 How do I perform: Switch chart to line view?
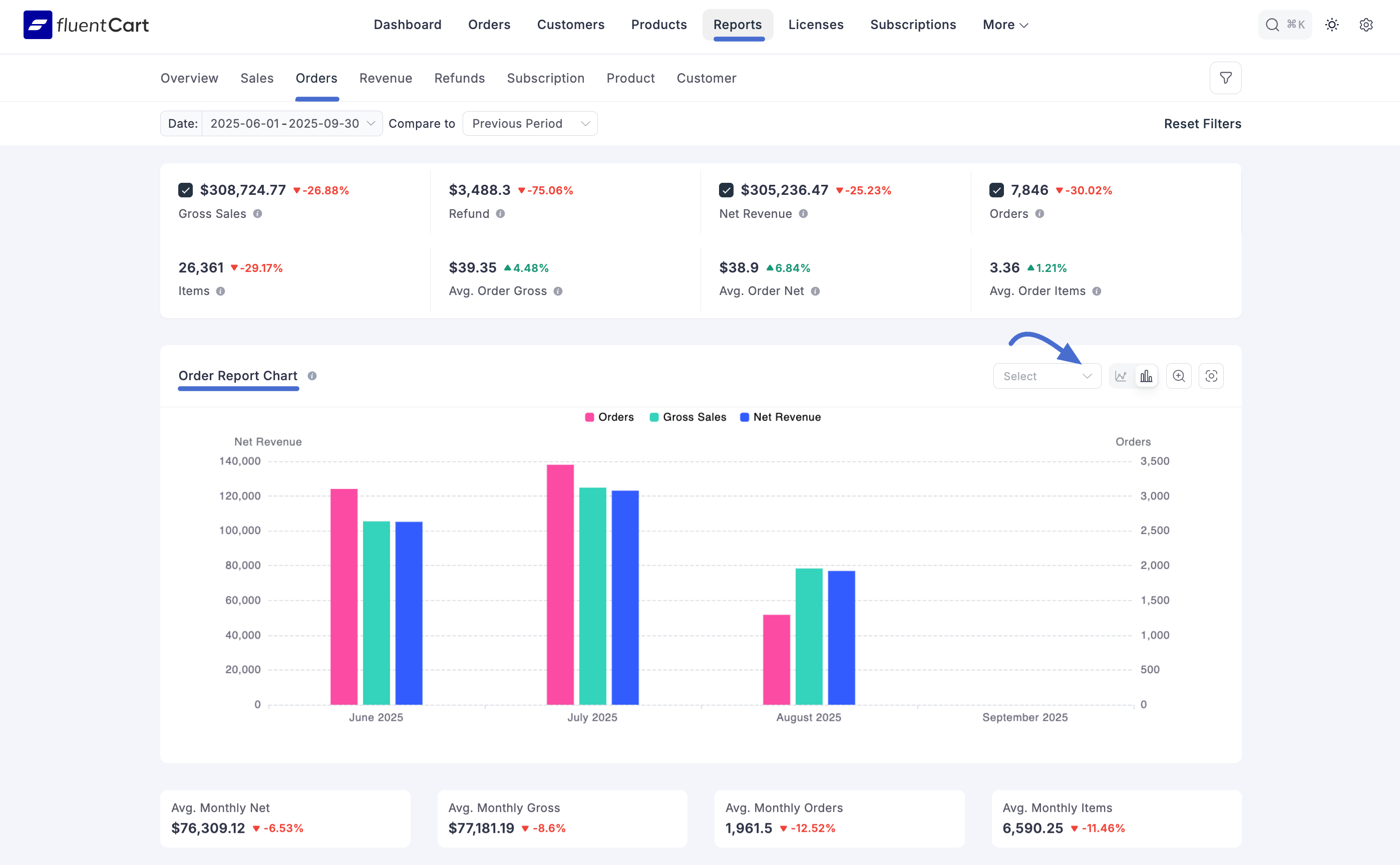pos(1120,376)
